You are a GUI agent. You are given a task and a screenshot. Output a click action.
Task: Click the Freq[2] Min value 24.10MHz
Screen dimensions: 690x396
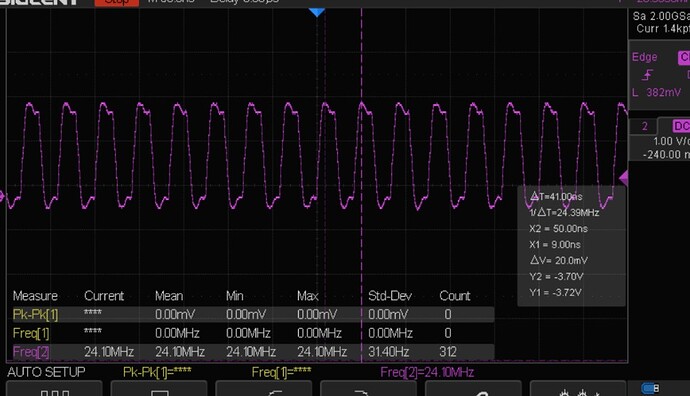pos(251,352)
